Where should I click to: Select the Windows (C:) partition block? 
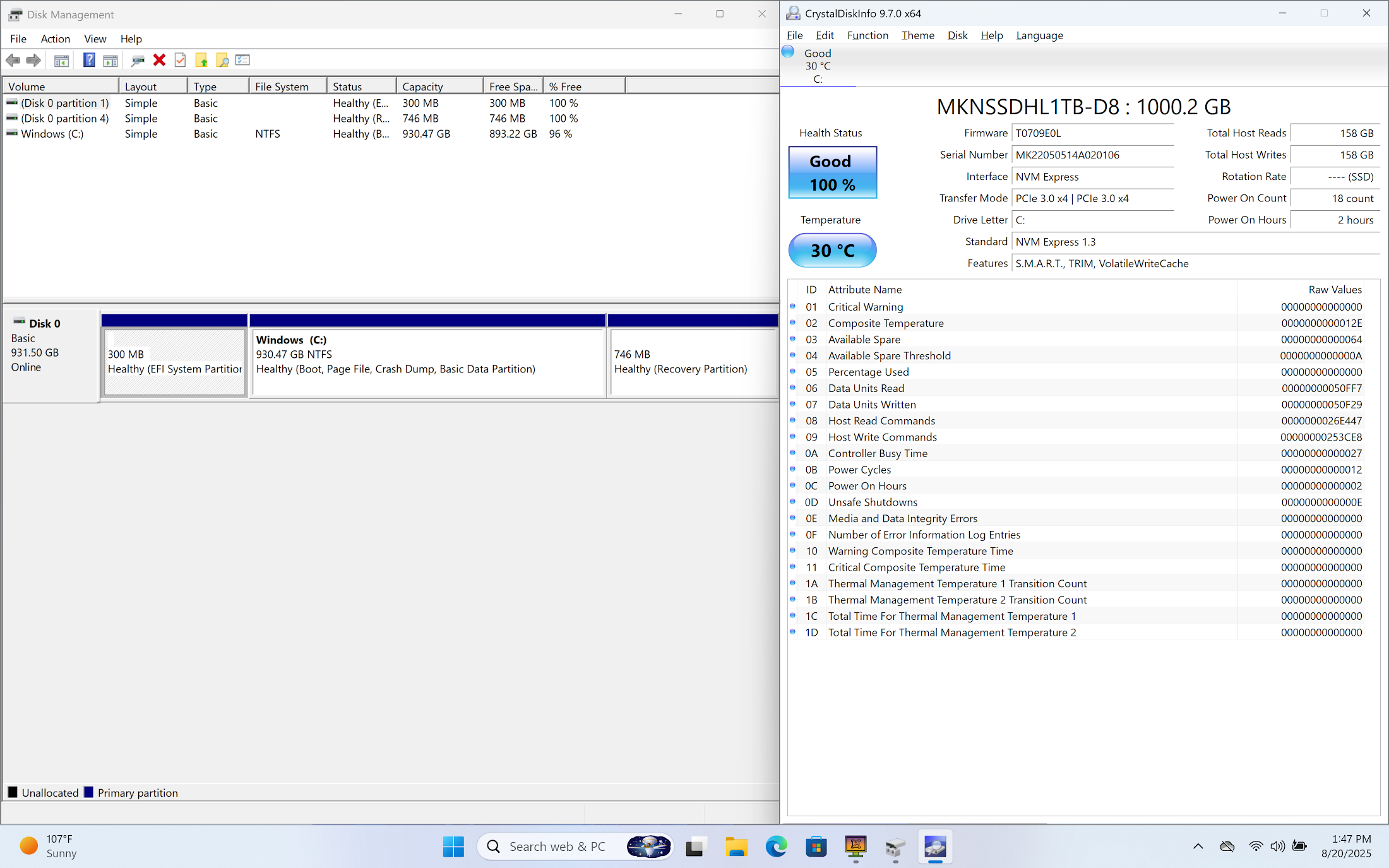pos(427,363)
